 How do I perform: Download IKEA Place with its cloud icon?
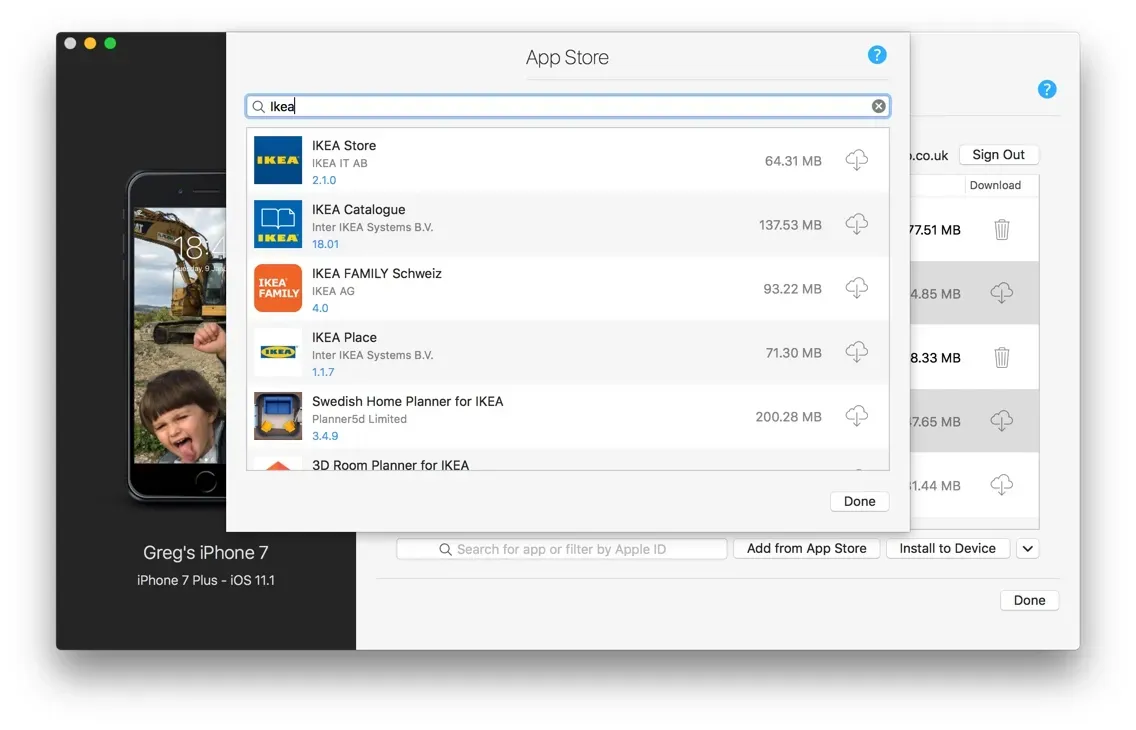tap(857, 352)
